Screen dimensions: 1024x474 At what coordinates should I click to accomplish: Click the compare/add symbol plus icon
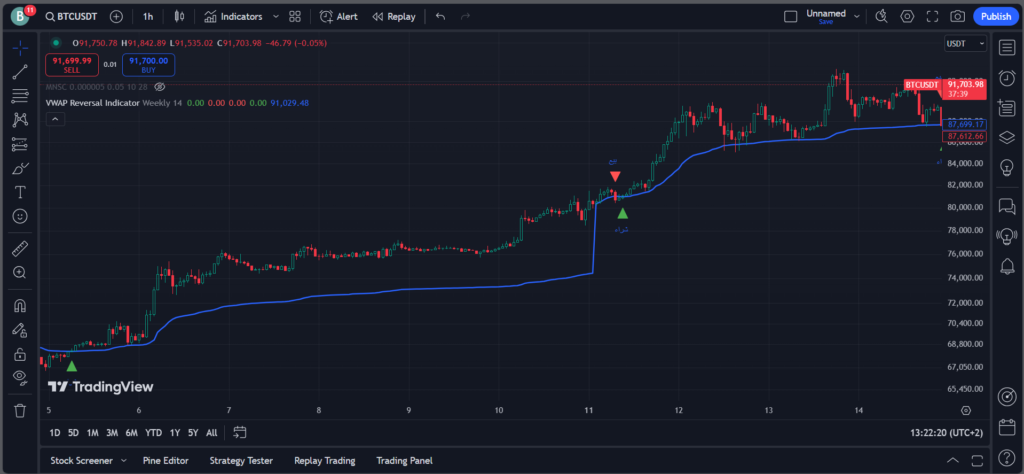pyautogui.click(x=116, y=16)
